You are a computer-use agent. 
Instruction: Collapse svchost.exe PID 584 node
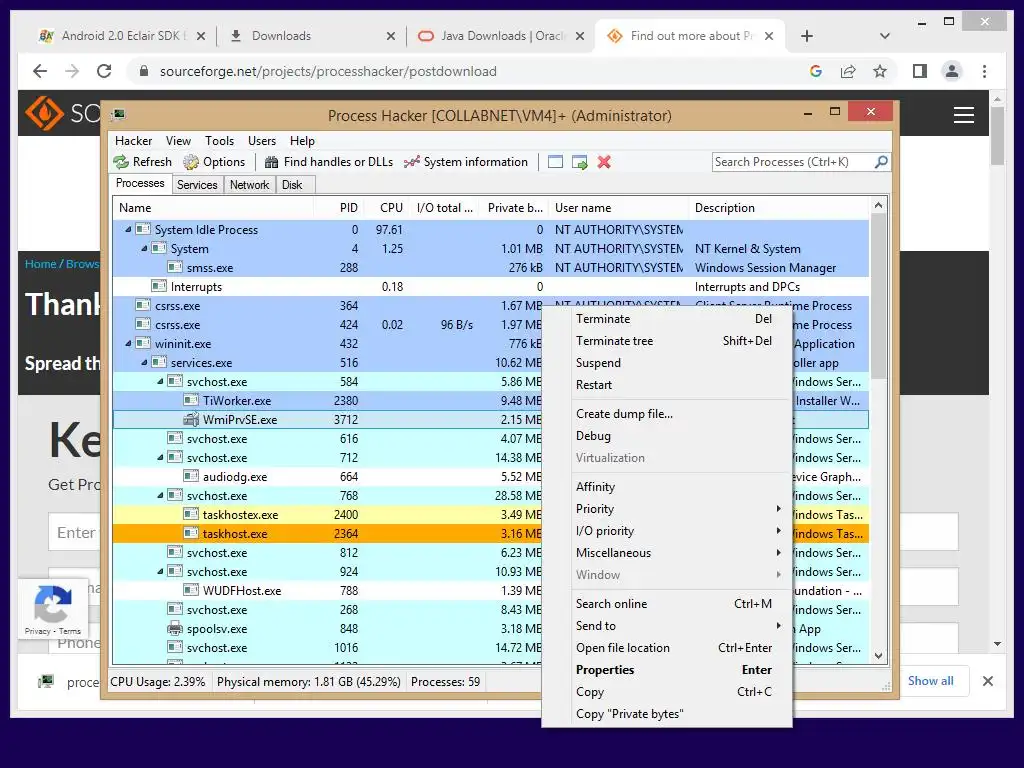tap(160, 381)
